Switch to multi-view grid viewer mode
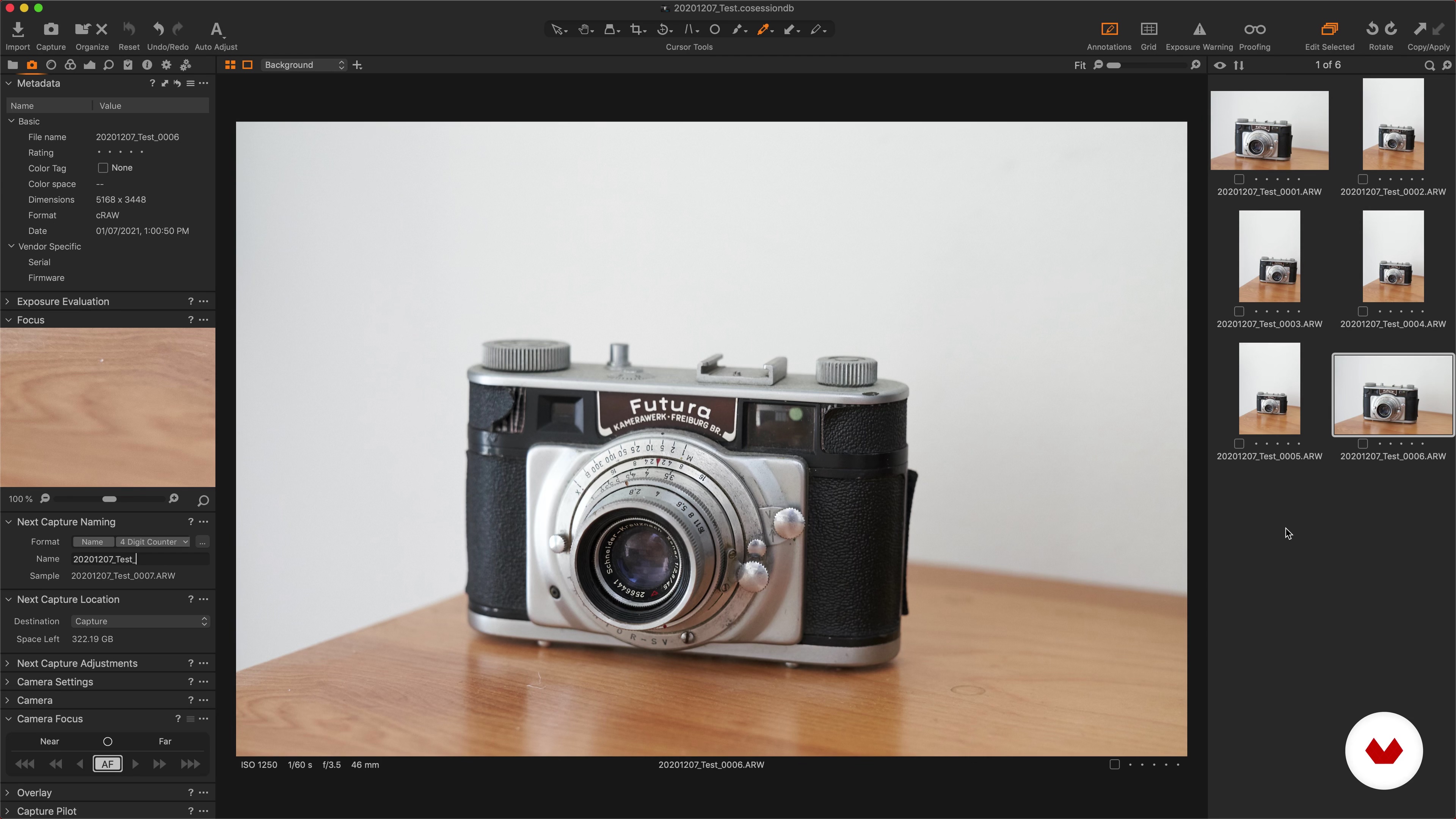This screenshot has width=1456, height=819. pyautogui.click(x=230, y=65)
